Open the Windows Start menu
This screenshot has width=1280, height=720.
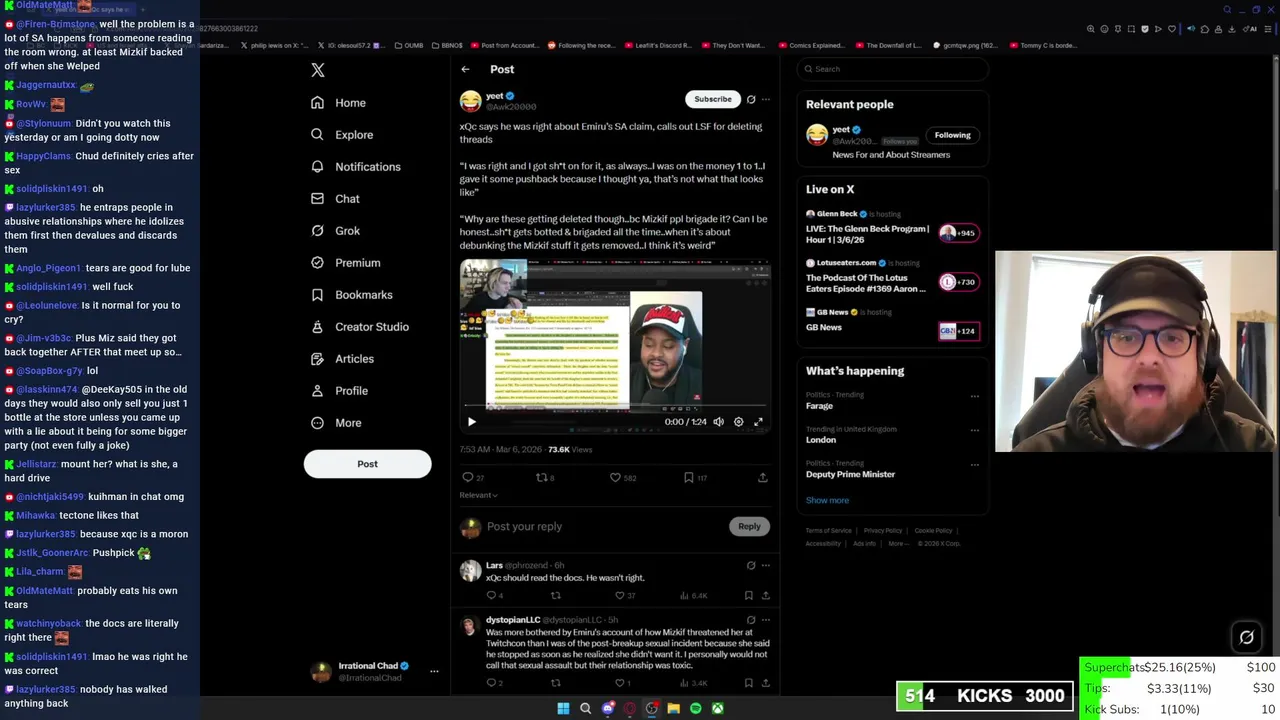coord(563,708)
